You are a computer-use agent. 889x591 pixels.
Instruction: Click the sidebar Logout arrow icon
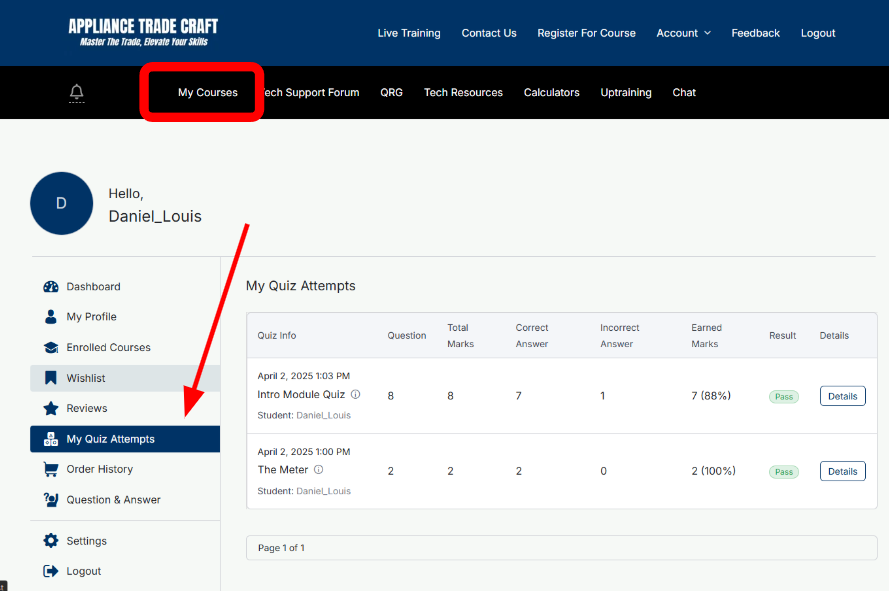point(51,571)
